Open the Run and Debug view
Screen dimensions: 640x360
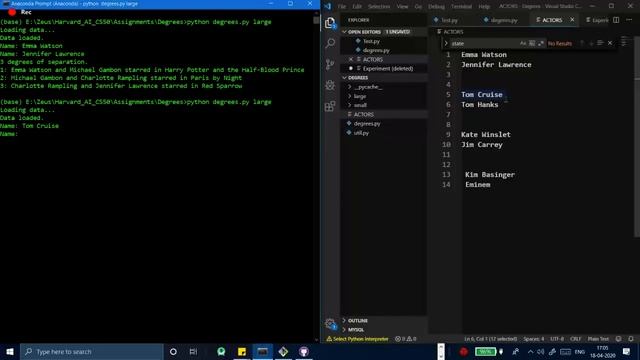tap(330, 85)
